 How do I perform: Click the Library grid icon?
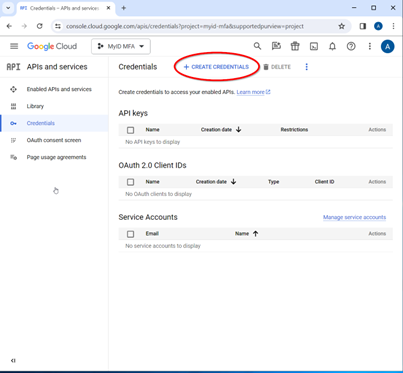pos(13,106)
